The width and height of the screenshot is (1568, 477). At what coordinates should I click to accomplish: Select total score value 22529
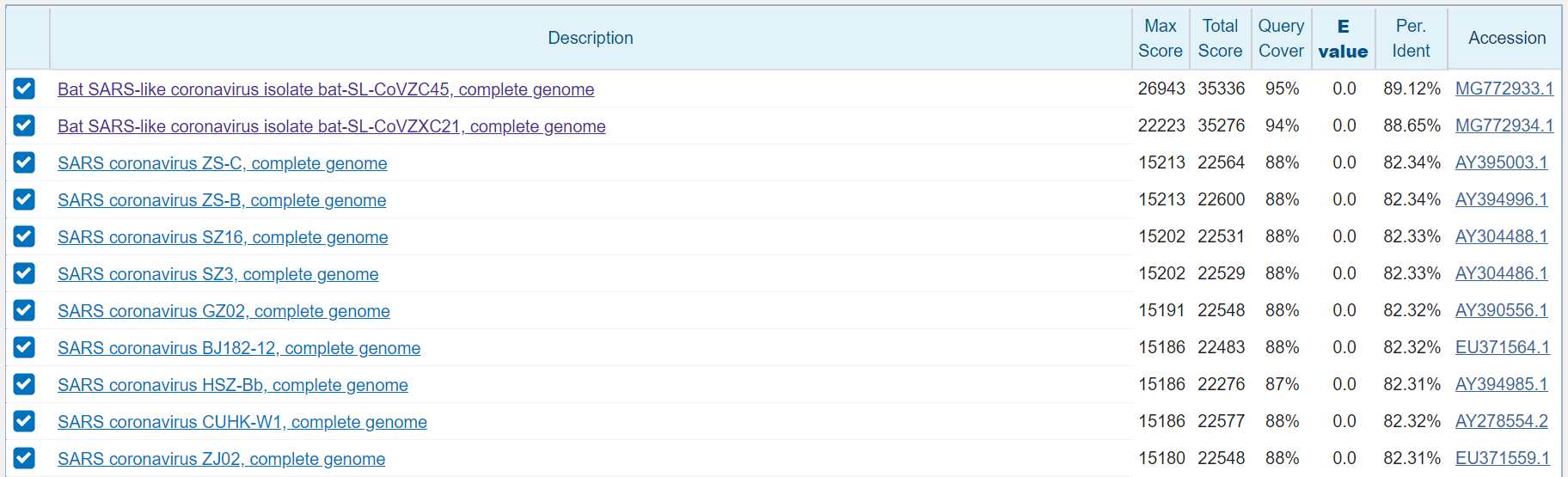[1222, 273]
